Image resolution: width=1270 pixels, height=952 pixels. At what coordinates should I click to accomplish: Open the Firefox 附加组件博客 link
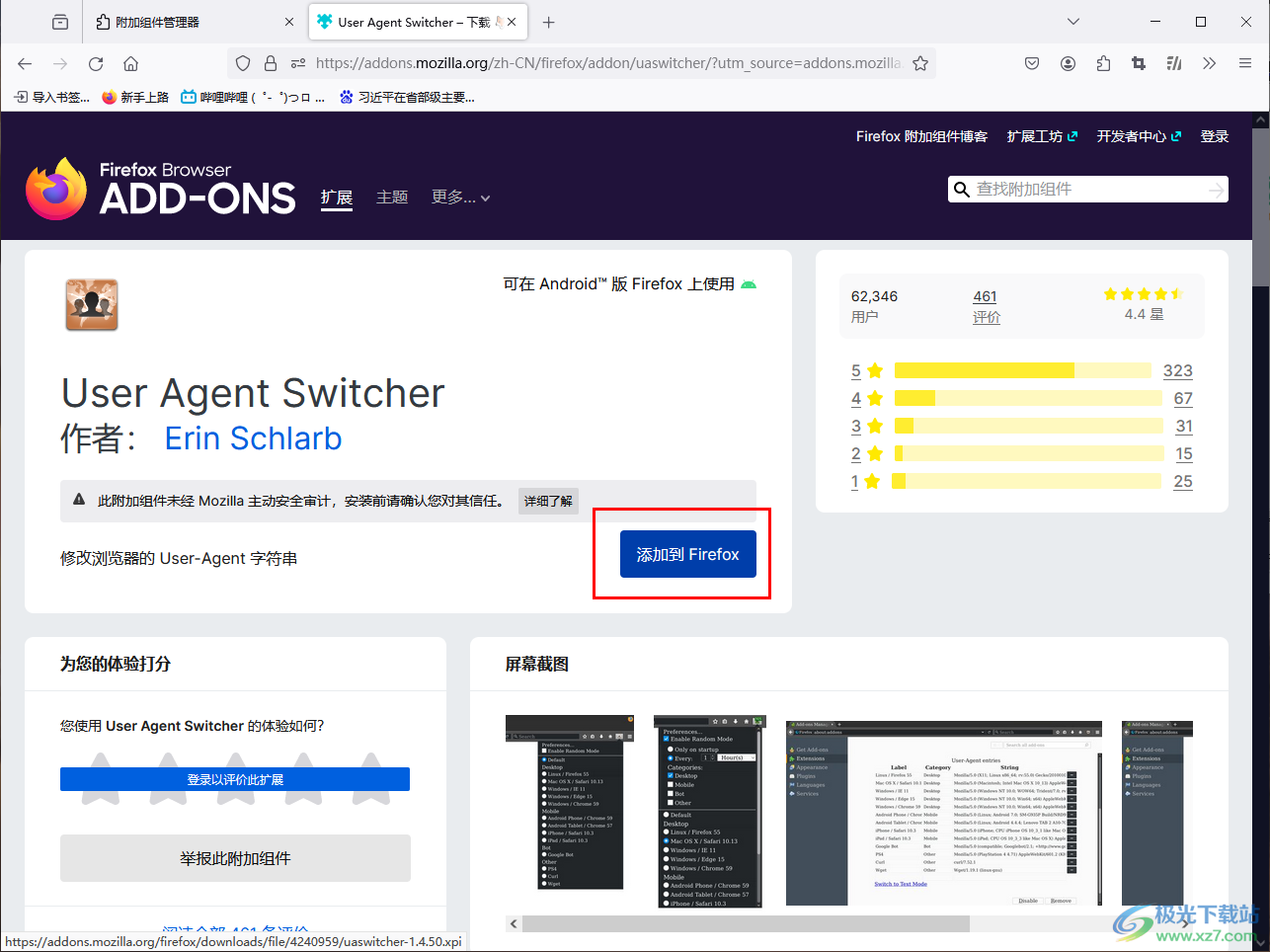pos(921,136)
